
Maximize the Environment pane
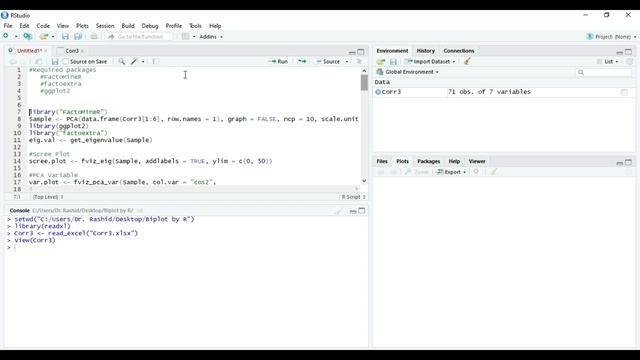click(x=629, y=51)
